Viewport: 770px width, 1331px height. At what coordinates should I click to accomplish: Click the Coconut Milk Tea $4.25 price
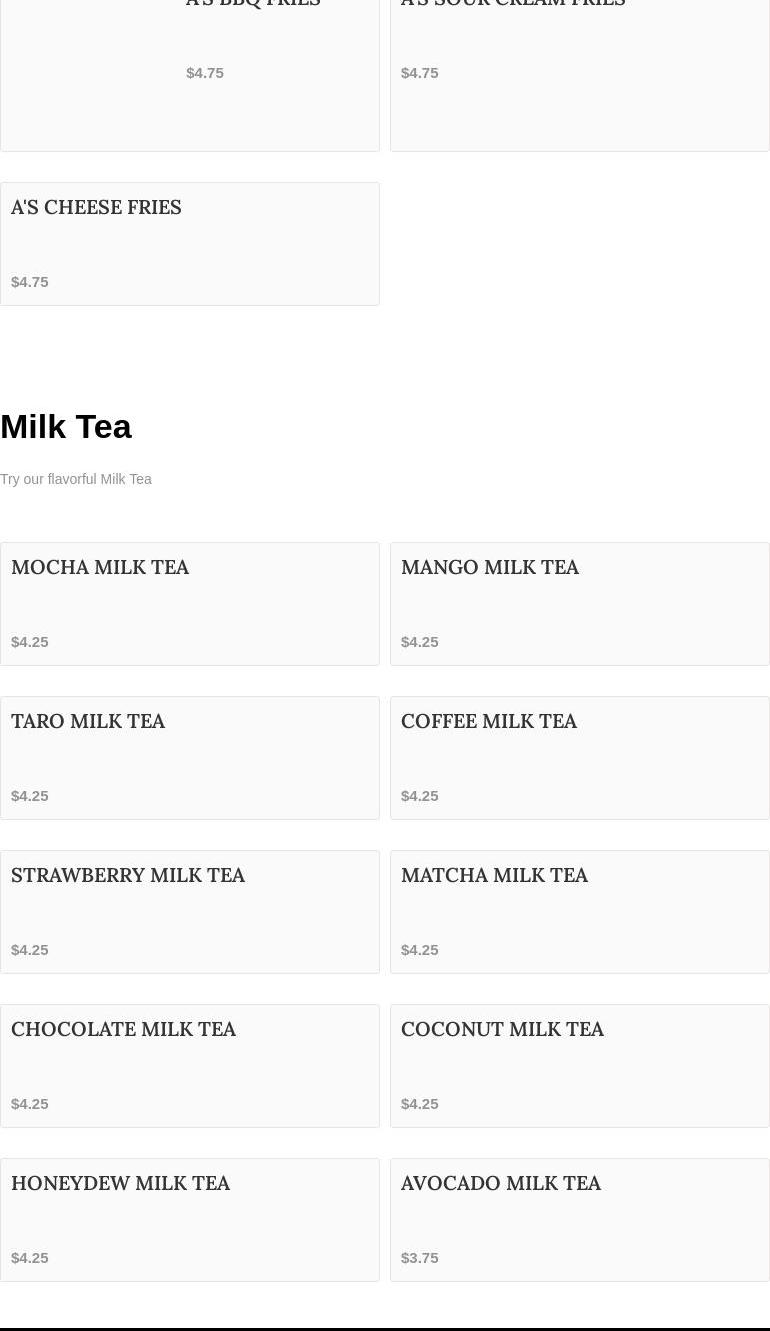click(420, 1103)
